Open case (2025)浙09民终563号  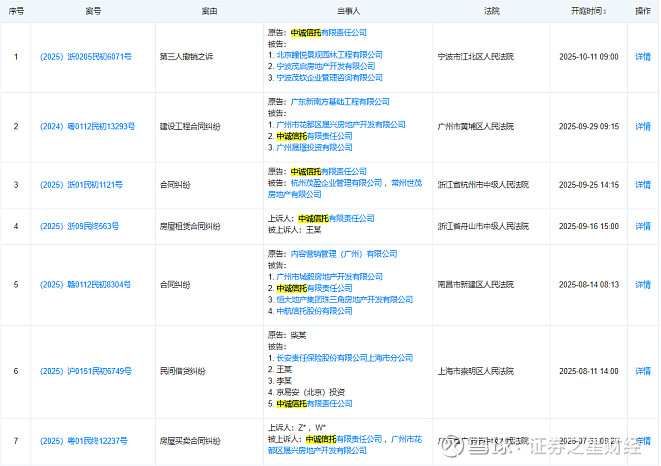[79, 226]
